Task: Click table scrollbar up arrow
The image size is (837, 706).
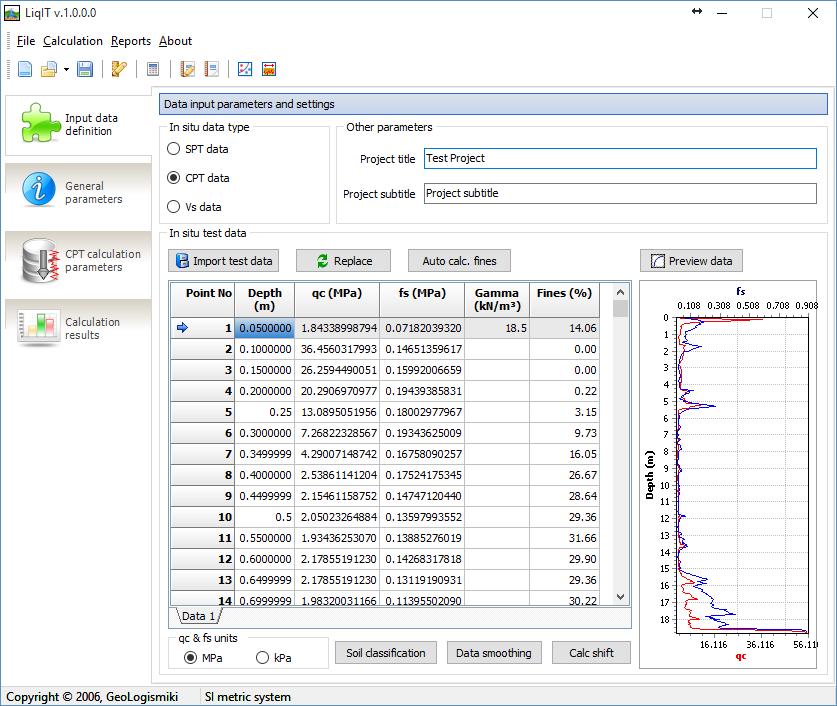Action: [x=620, y=292]
